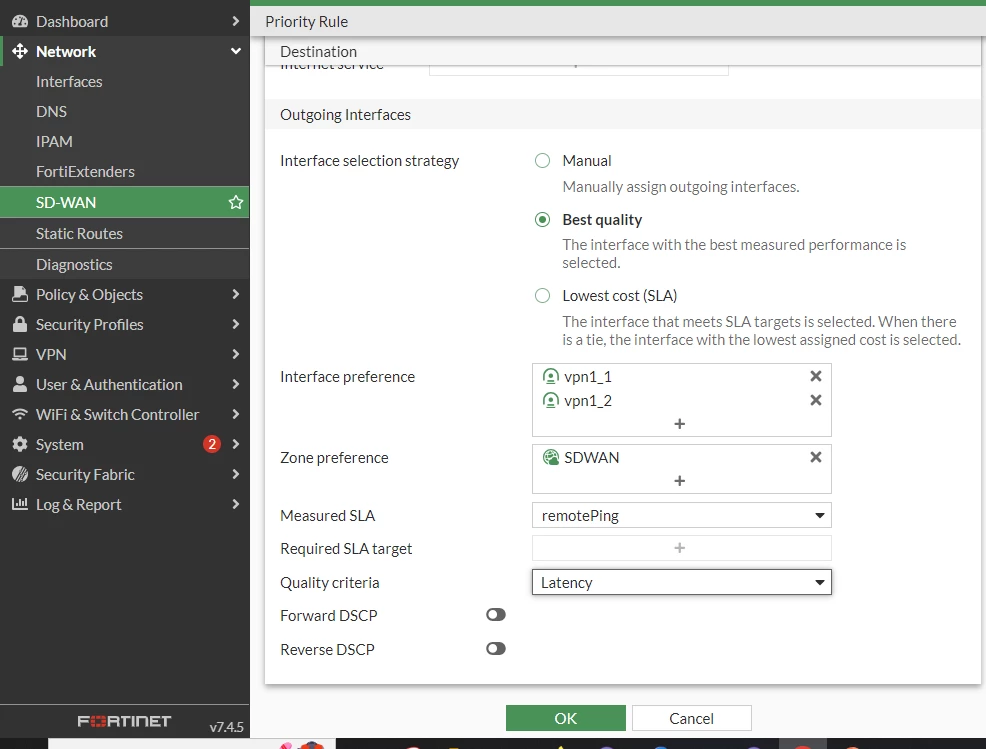Image resolution: width=986 pixels, height=749 pixels.
Task: Open the Diagnostics menu item
Action: click(125, 265)
